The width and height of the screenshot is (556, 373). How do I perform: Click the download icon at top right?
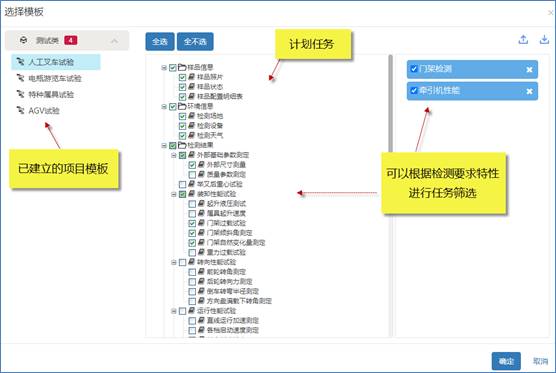544,40
